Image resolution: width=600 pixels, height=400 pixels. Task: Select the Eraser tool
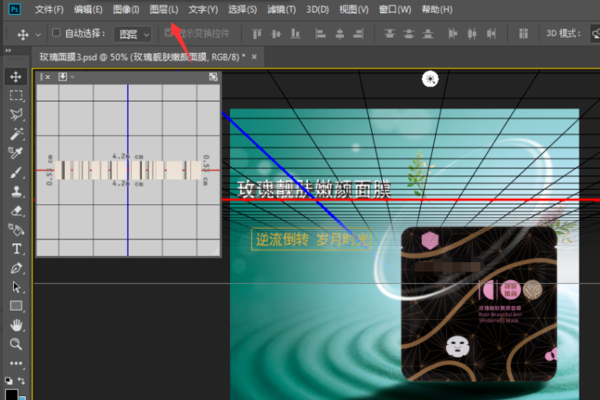(x=16, y=211)
